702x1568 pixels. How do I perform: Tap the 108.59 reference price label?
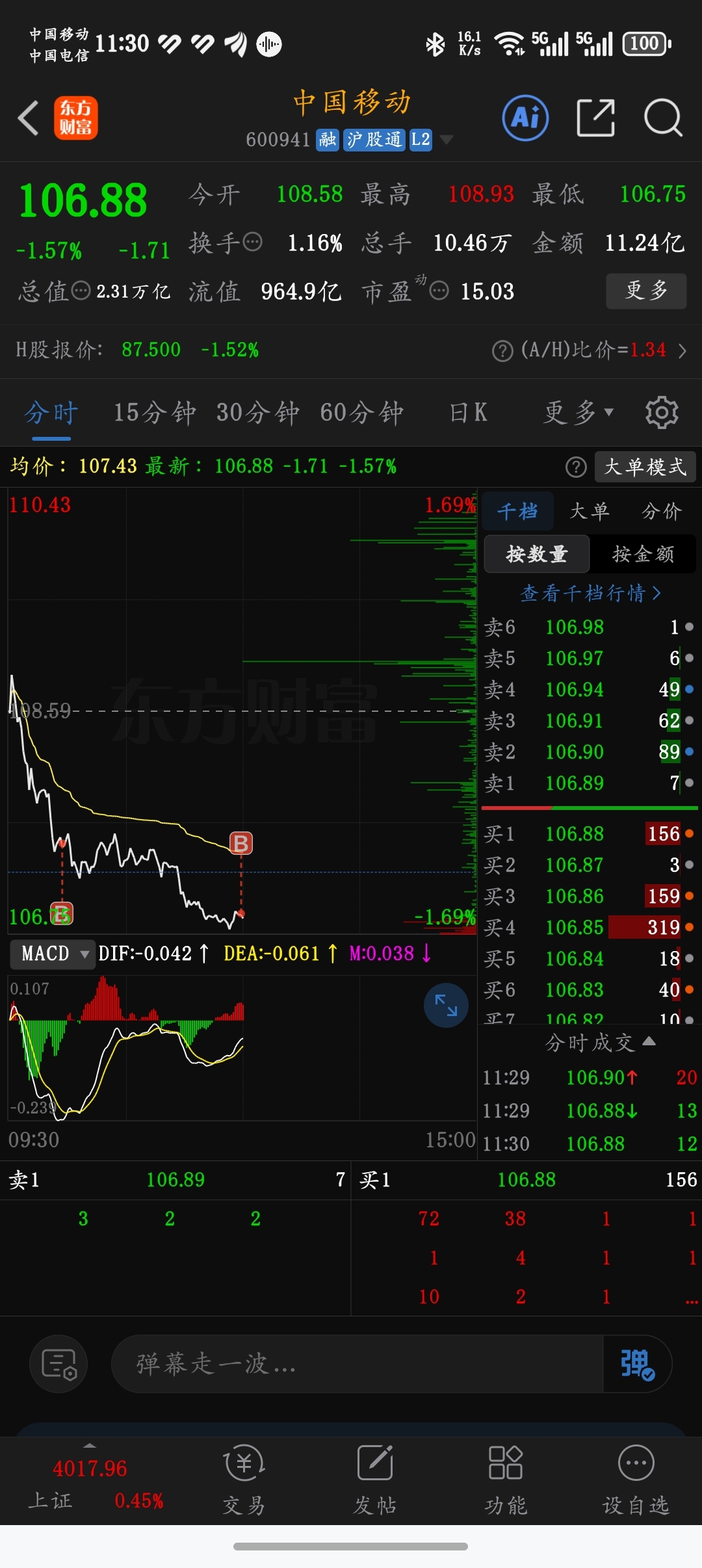pos(40,711)
